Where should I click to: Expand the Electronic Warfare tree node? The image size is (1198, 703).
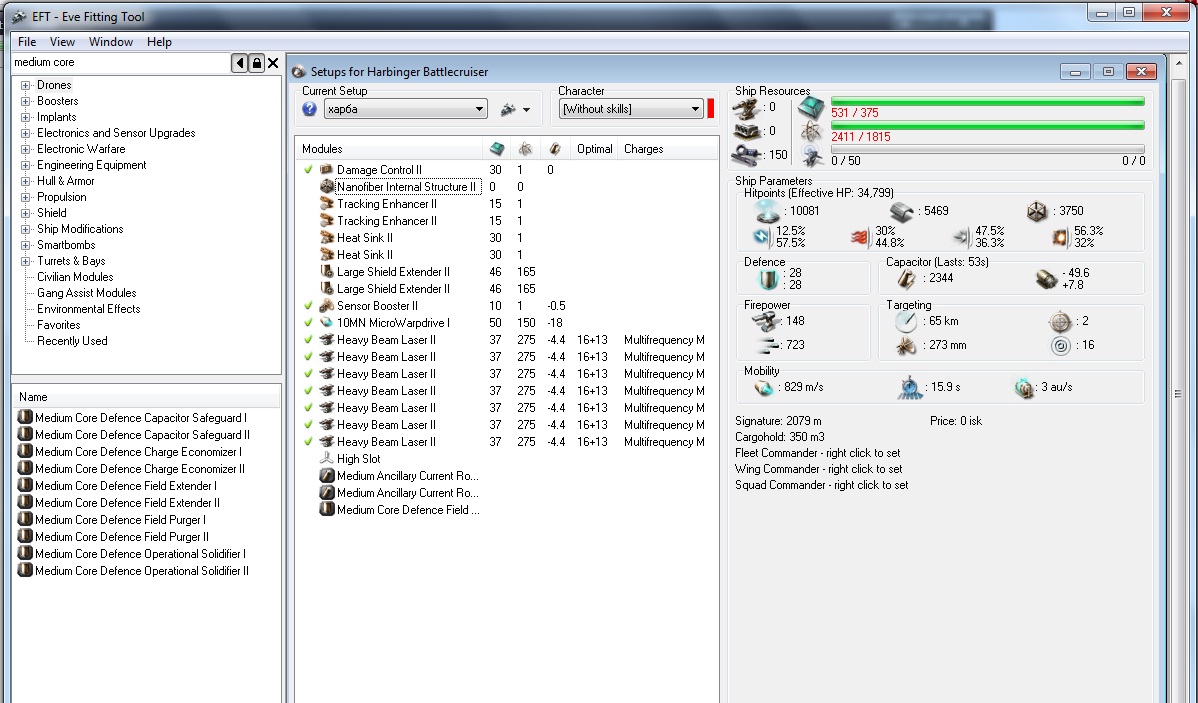pos(25,149)
